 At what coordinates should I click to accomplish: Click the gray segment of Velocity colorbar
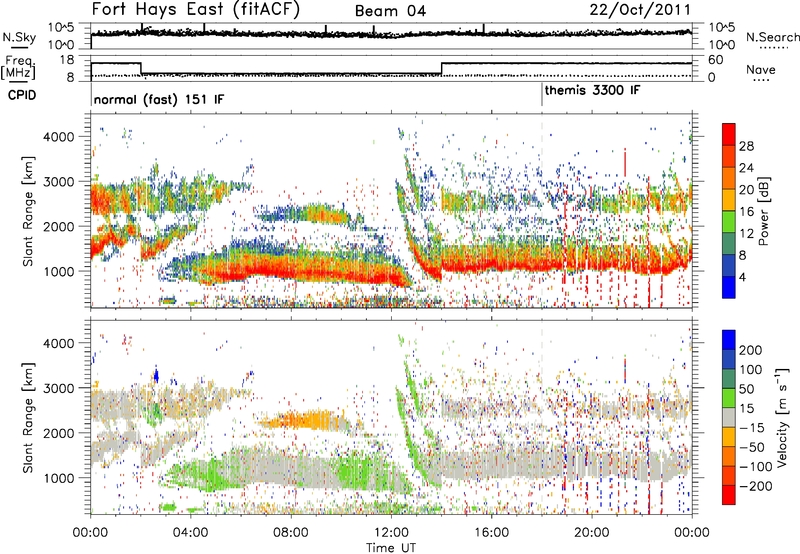pyautogui.click(x=729, y=418)
